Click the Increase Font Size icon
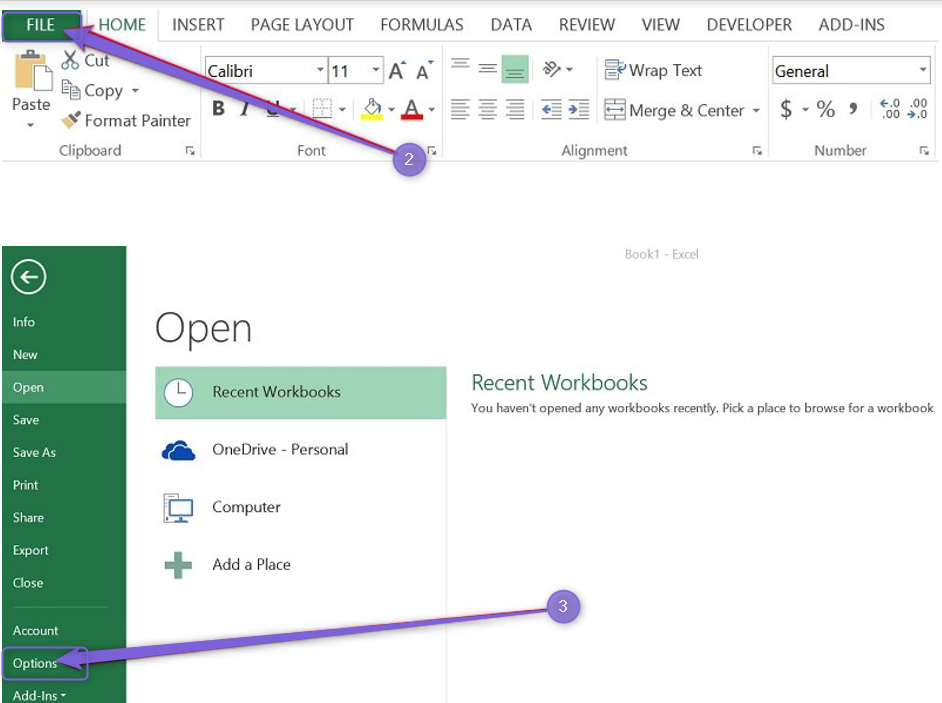The image size is (942, 703). 397,71
